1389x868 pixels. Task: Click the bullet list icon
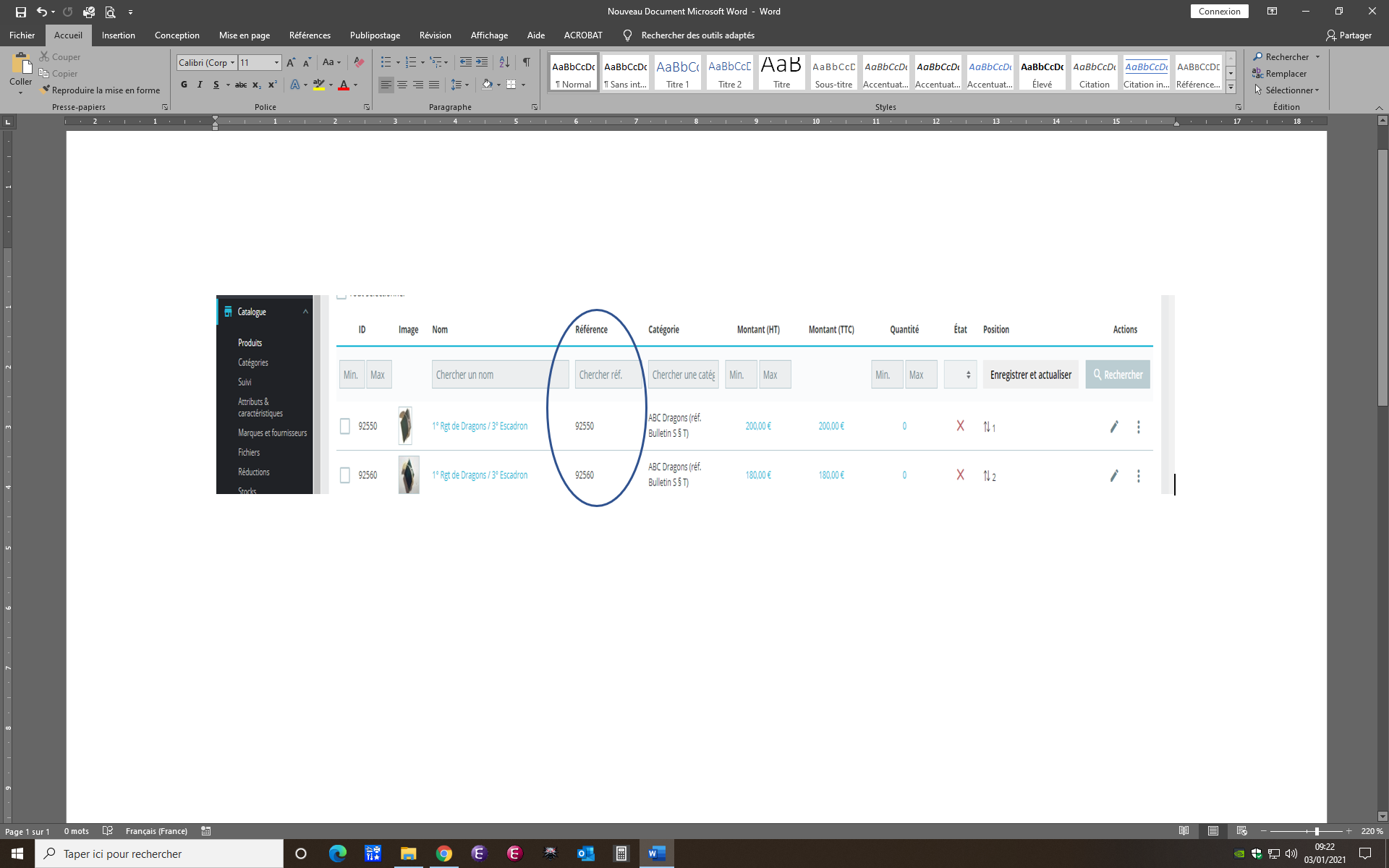pyautogui.click(x=386, y=62)
